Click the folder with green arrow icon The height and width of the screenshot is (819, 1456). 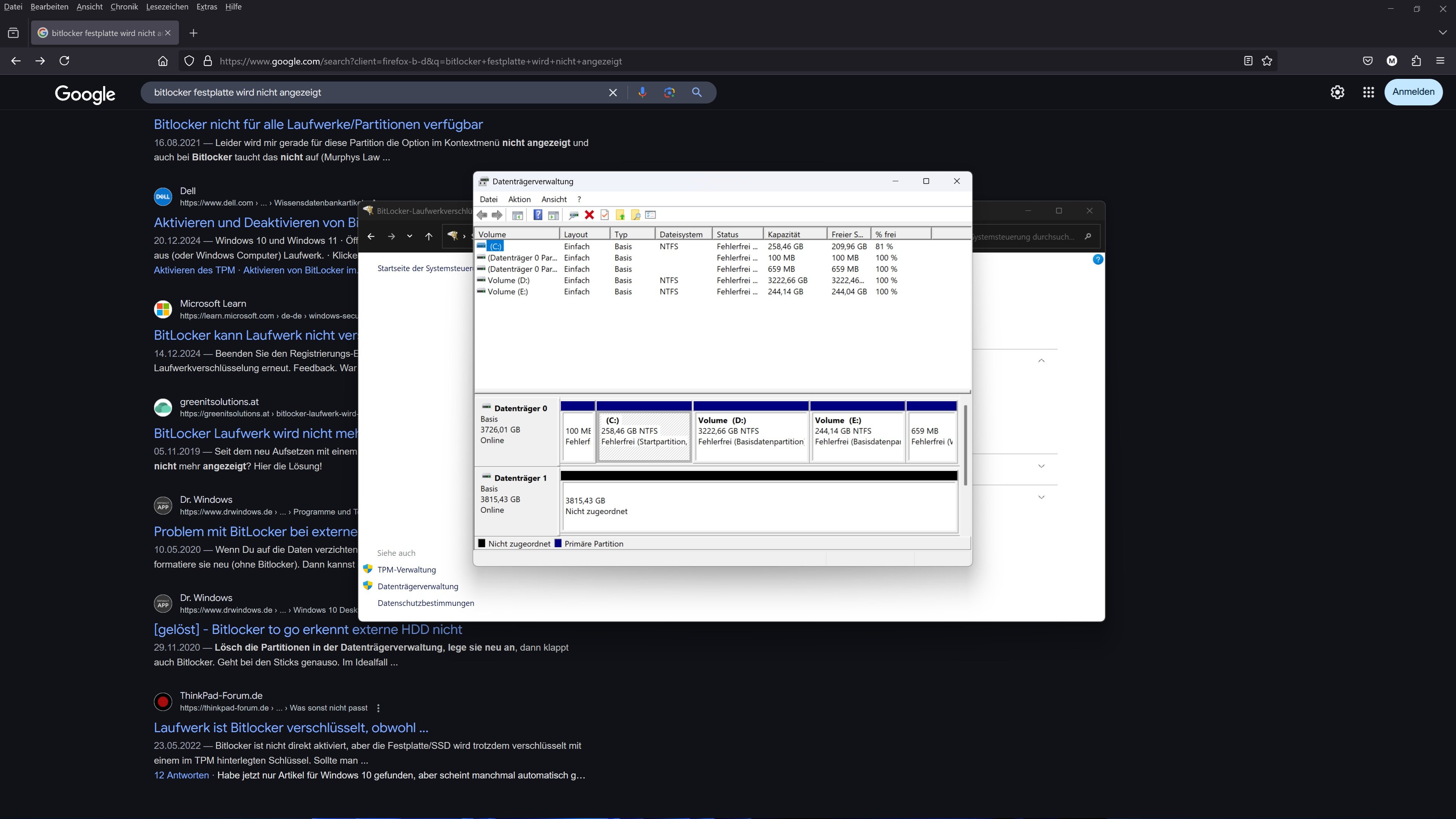620,215
